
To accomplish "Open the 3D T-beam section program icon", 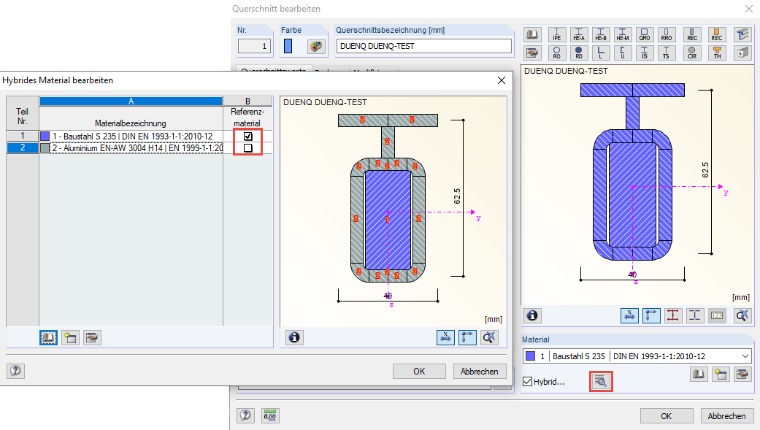I will [x=742, y=34].
